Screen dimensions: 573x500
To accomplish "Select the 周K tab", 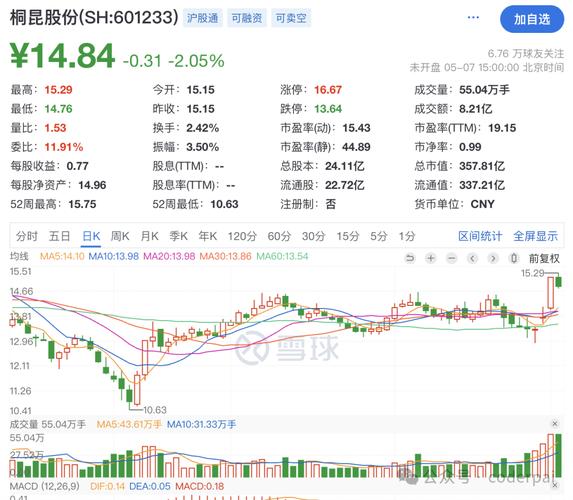I will click(x=120, y=236).
